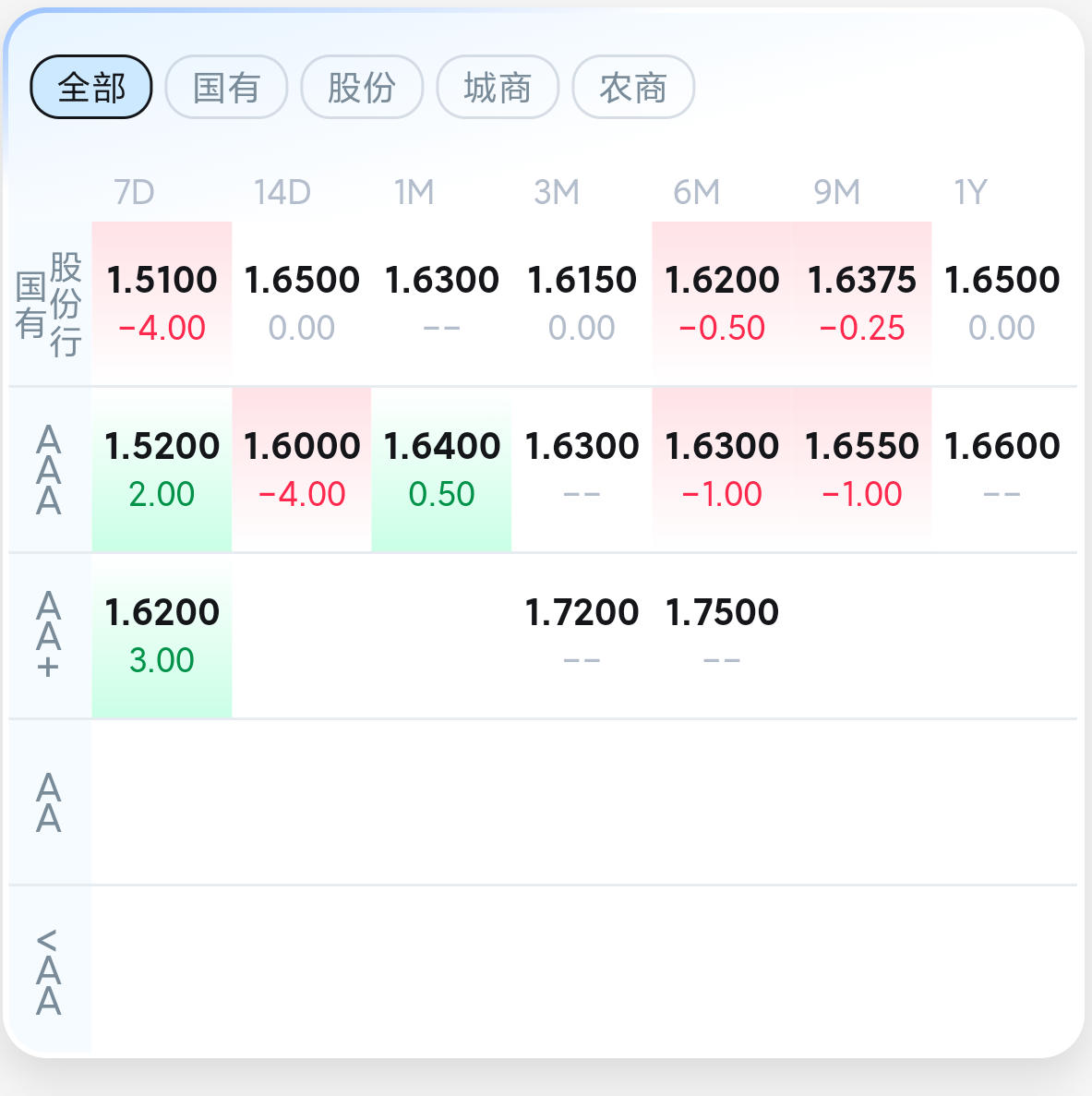Click the 7D column header

click(134, 191)
